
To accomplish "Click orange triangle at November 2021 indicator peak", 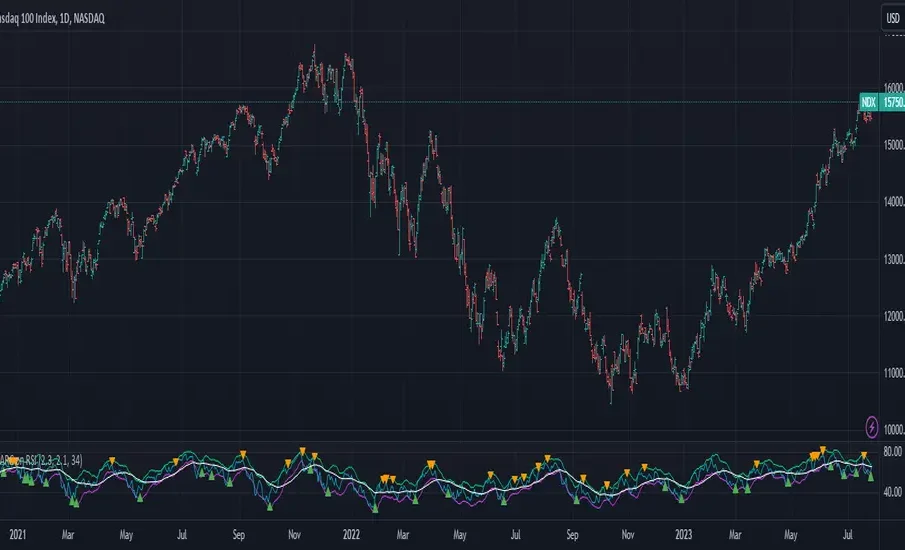I will (302, 451).
